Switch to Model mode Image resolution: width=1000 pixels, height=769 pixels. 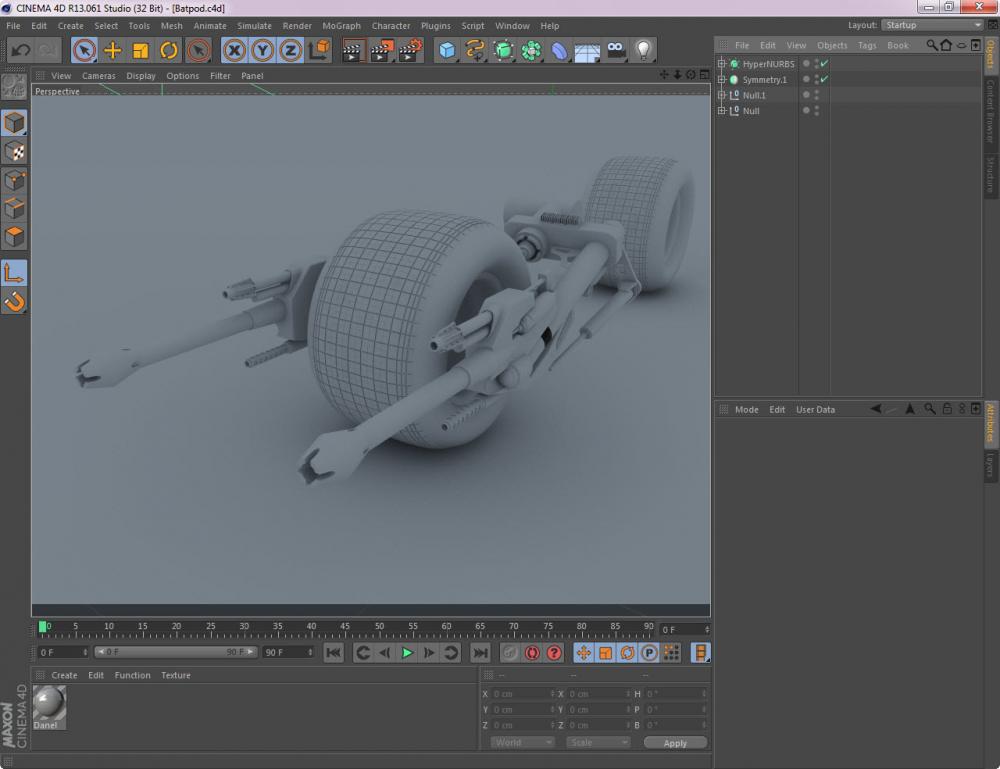[14, 122]
